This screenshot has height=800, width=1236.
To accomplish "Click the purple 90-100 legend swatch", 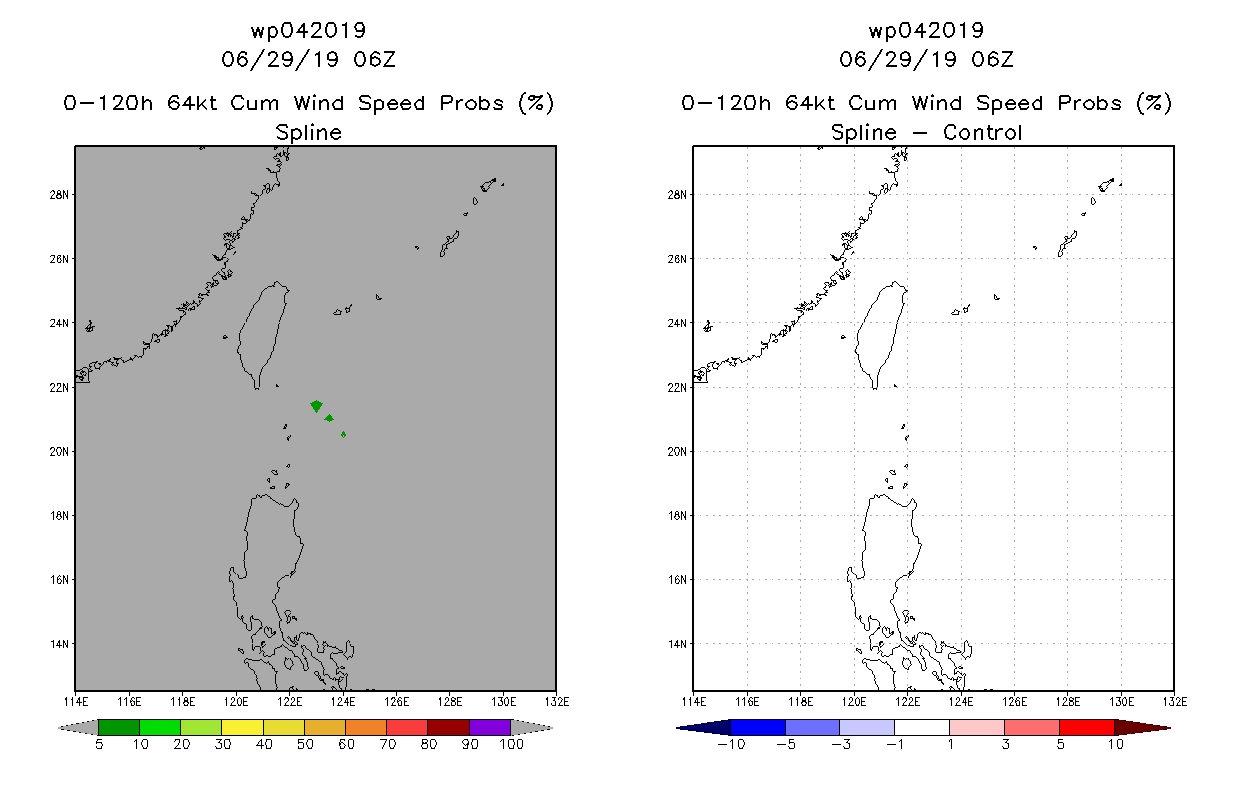I will pyautogui.click(x=490, y=727).
